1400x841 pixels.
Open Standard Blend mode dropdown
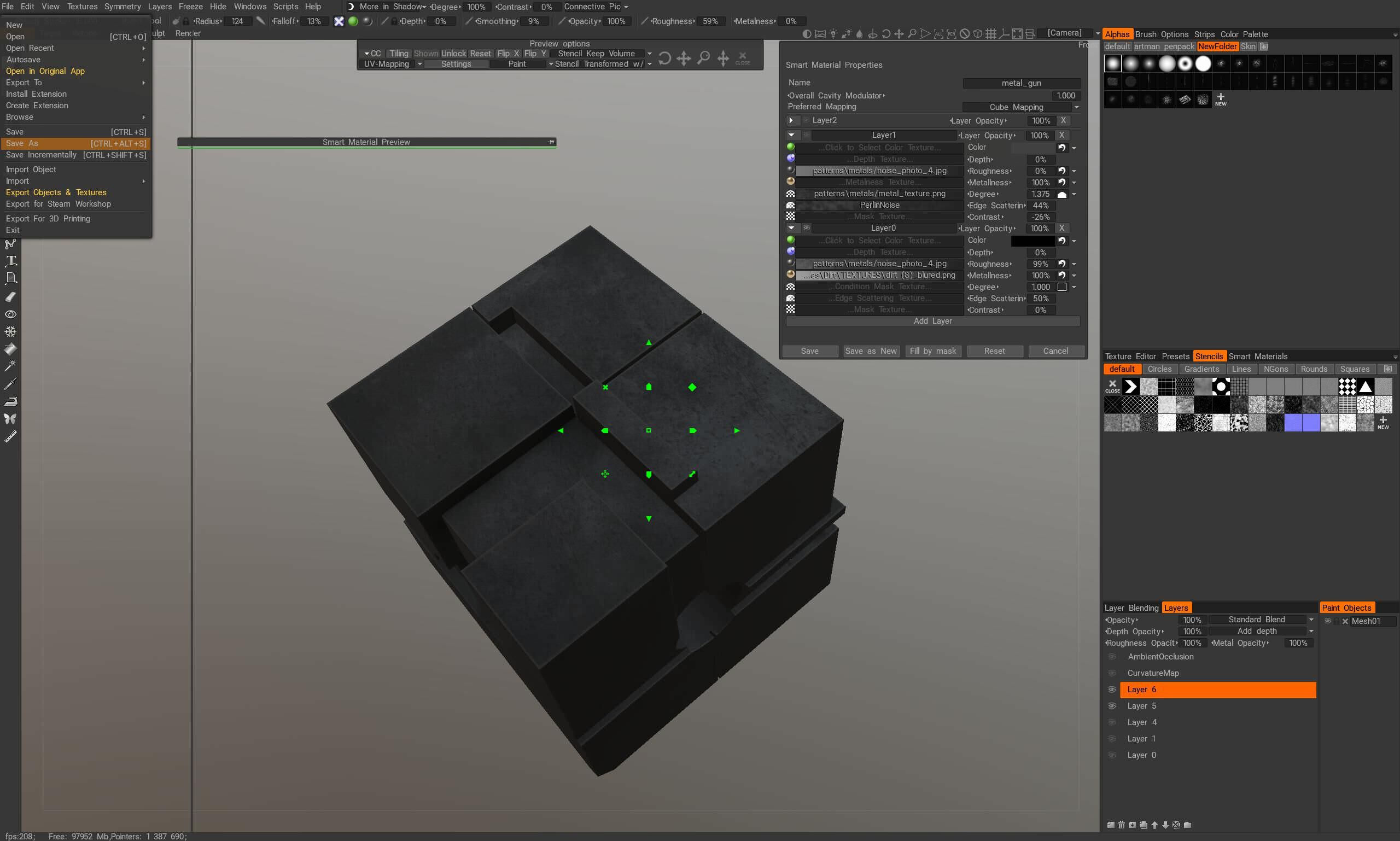coord(1261,620)
